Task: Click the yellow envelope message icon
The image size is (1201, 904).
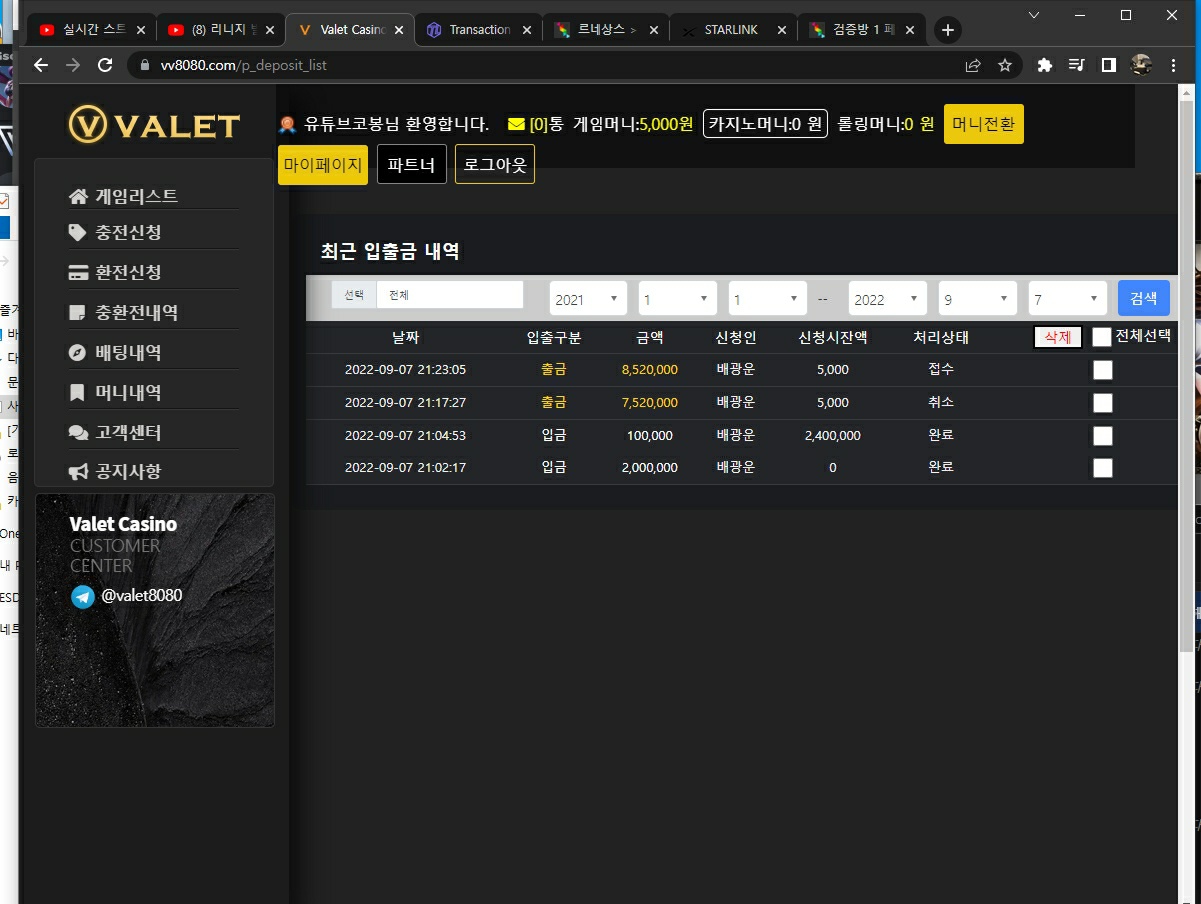Action: click(x=516, y=124)
